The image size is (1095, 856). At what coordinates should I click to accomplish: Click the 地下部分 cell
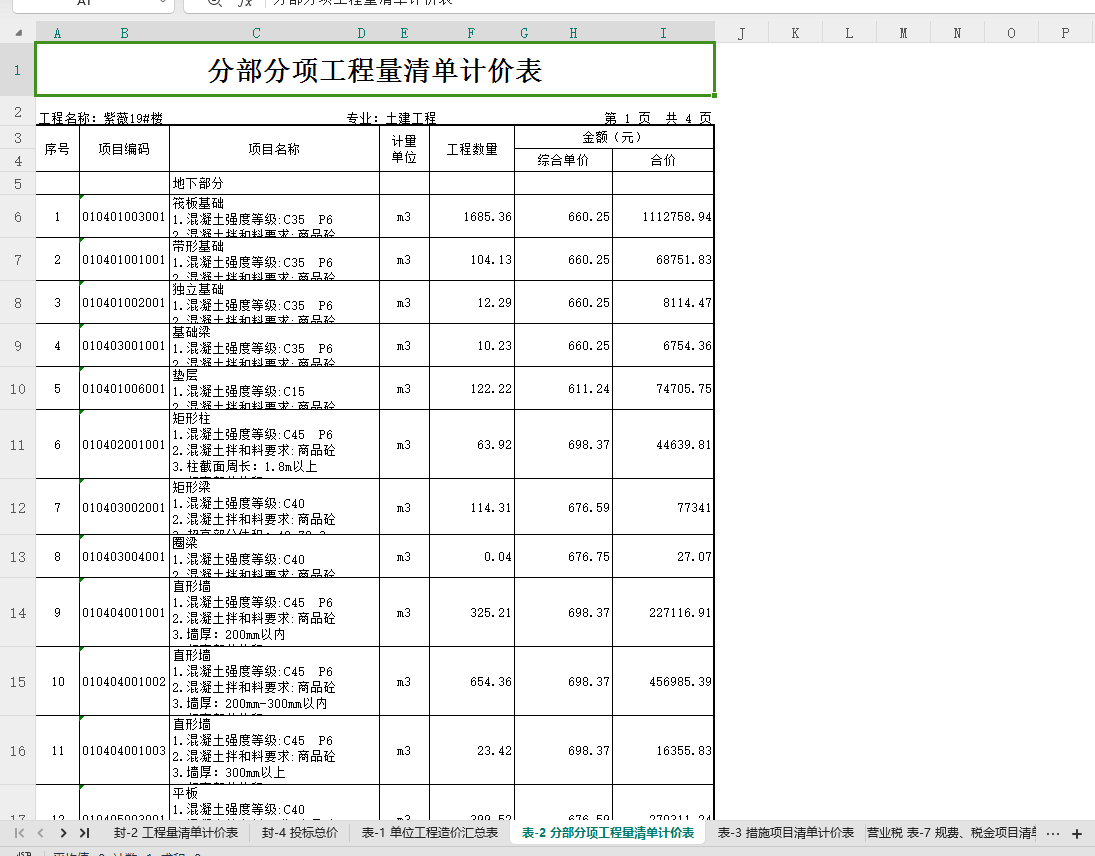pyautogui.click(x=274, y=183)
